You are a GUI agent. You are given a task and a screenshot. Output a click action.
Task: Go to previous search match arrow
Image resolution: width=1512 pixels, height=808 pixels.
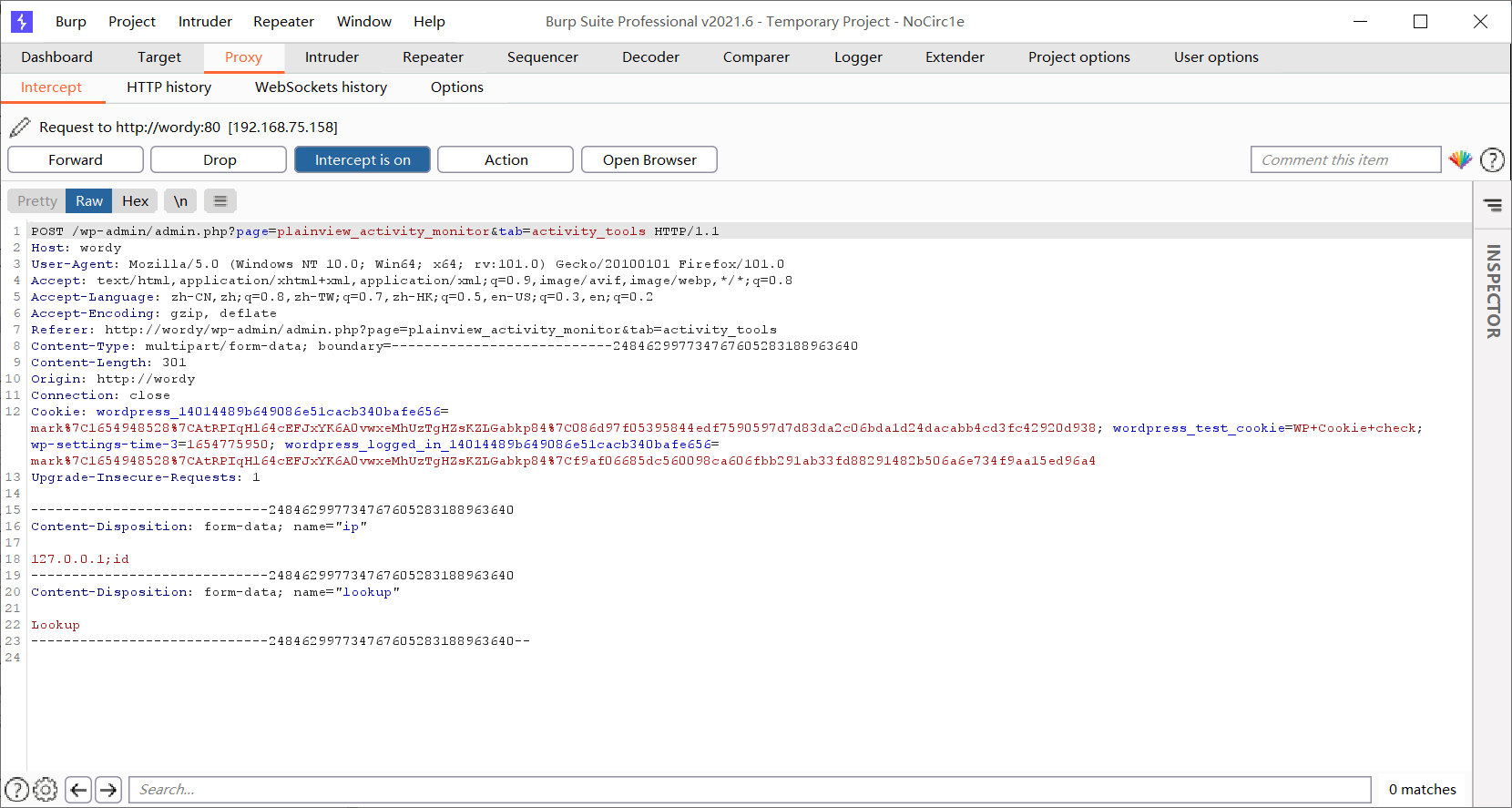click(79, 789)
